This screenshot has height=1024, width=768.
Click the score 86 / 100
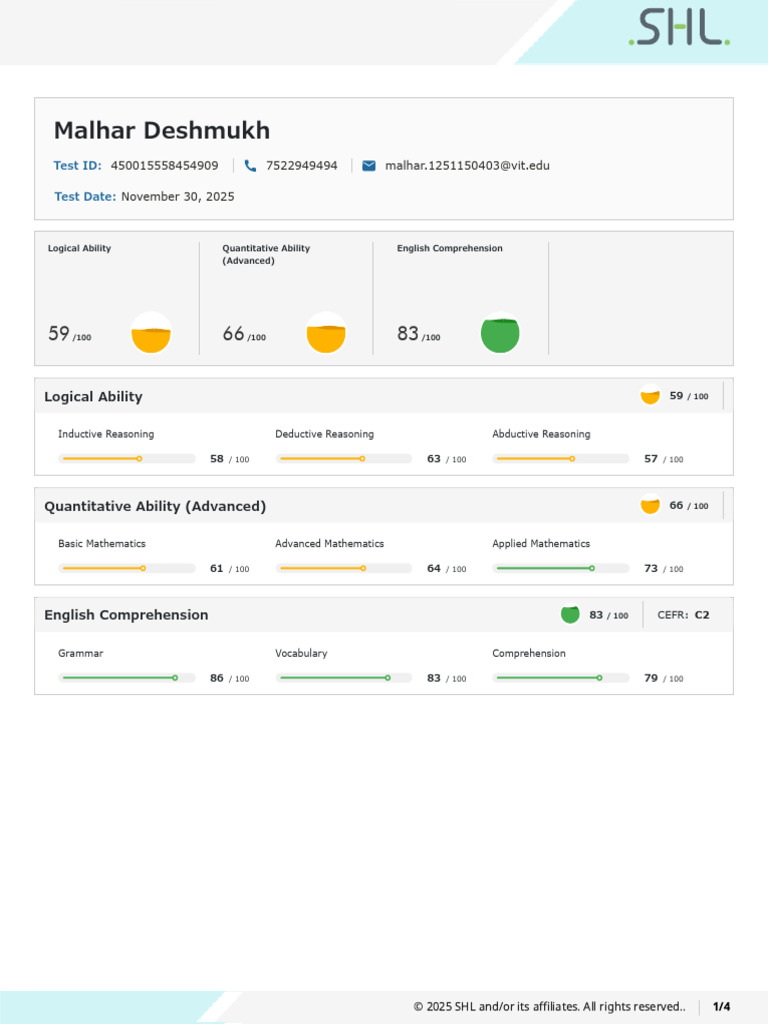230,679
